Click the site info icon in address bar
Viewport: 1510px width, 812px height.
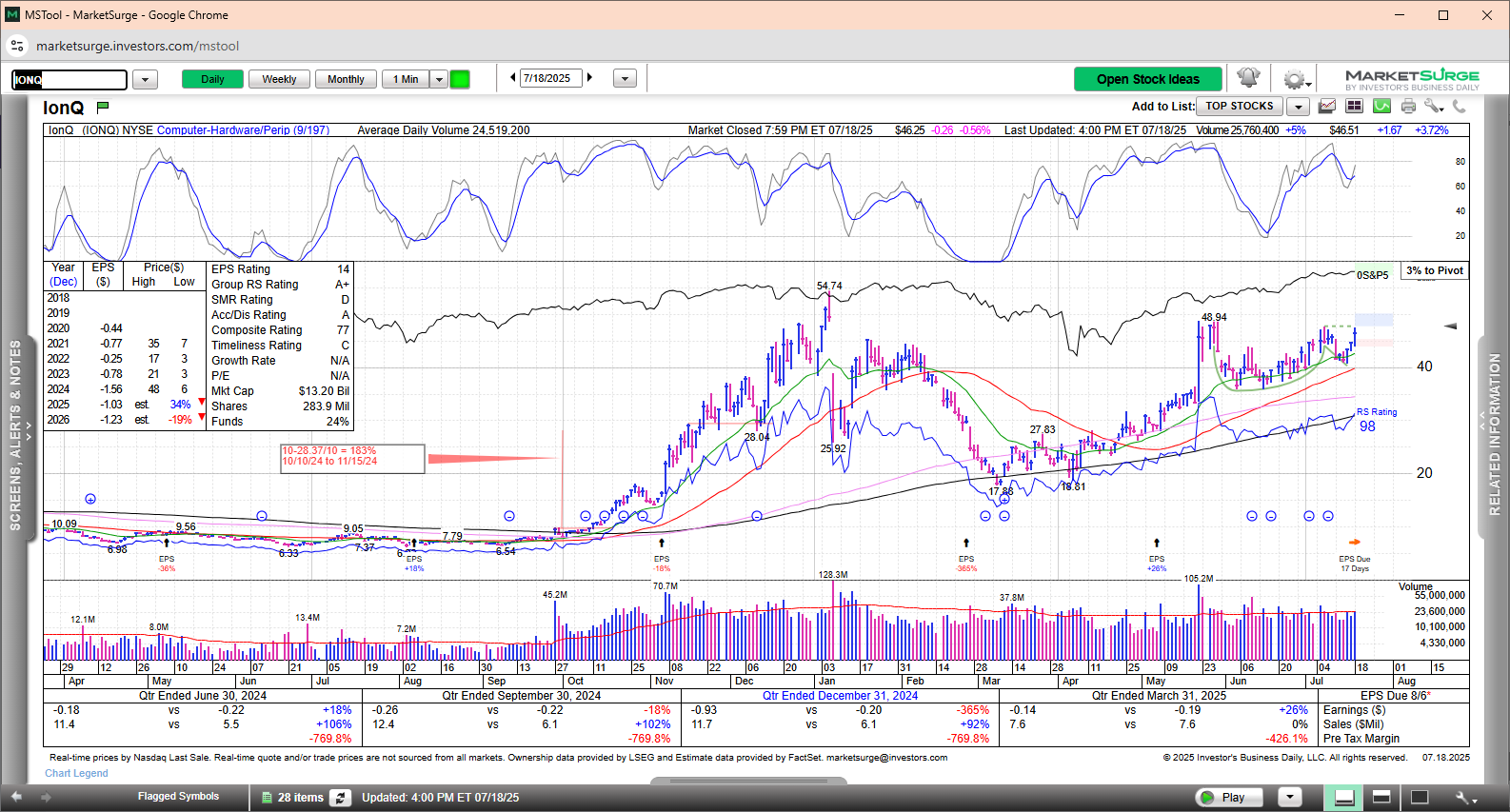[x=17, y=46]
